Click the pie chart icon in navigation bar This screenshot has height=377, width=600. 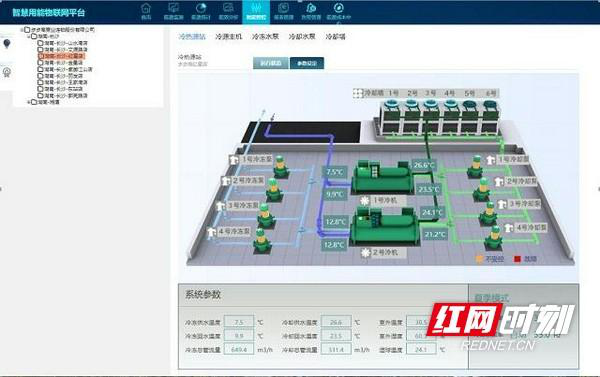click(x=201, y=8)
